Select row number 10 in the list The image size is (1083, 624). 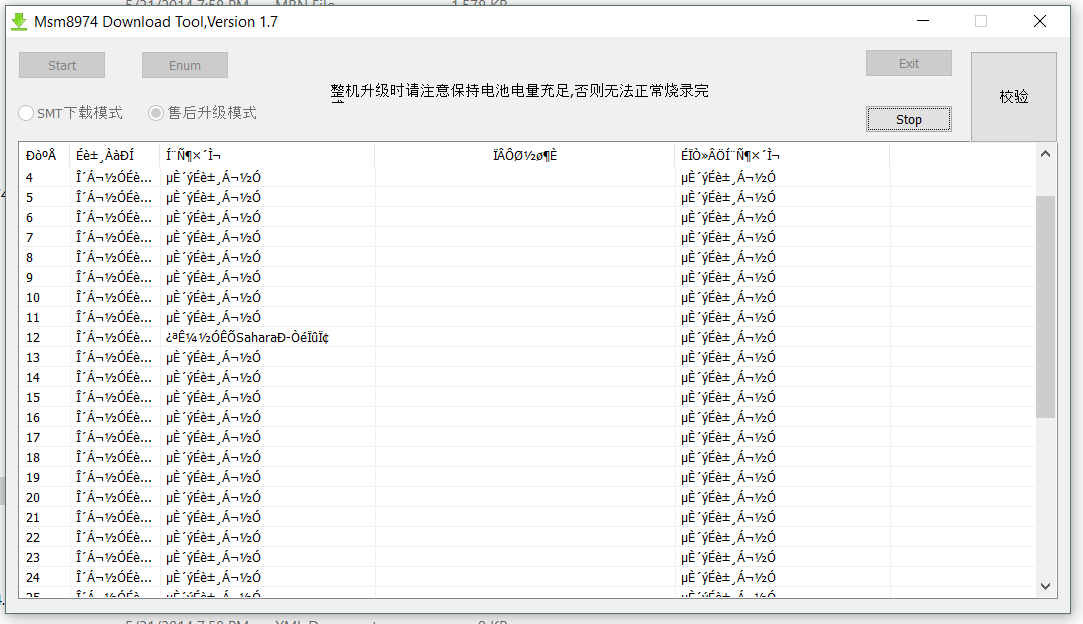[x=527, y=298]
